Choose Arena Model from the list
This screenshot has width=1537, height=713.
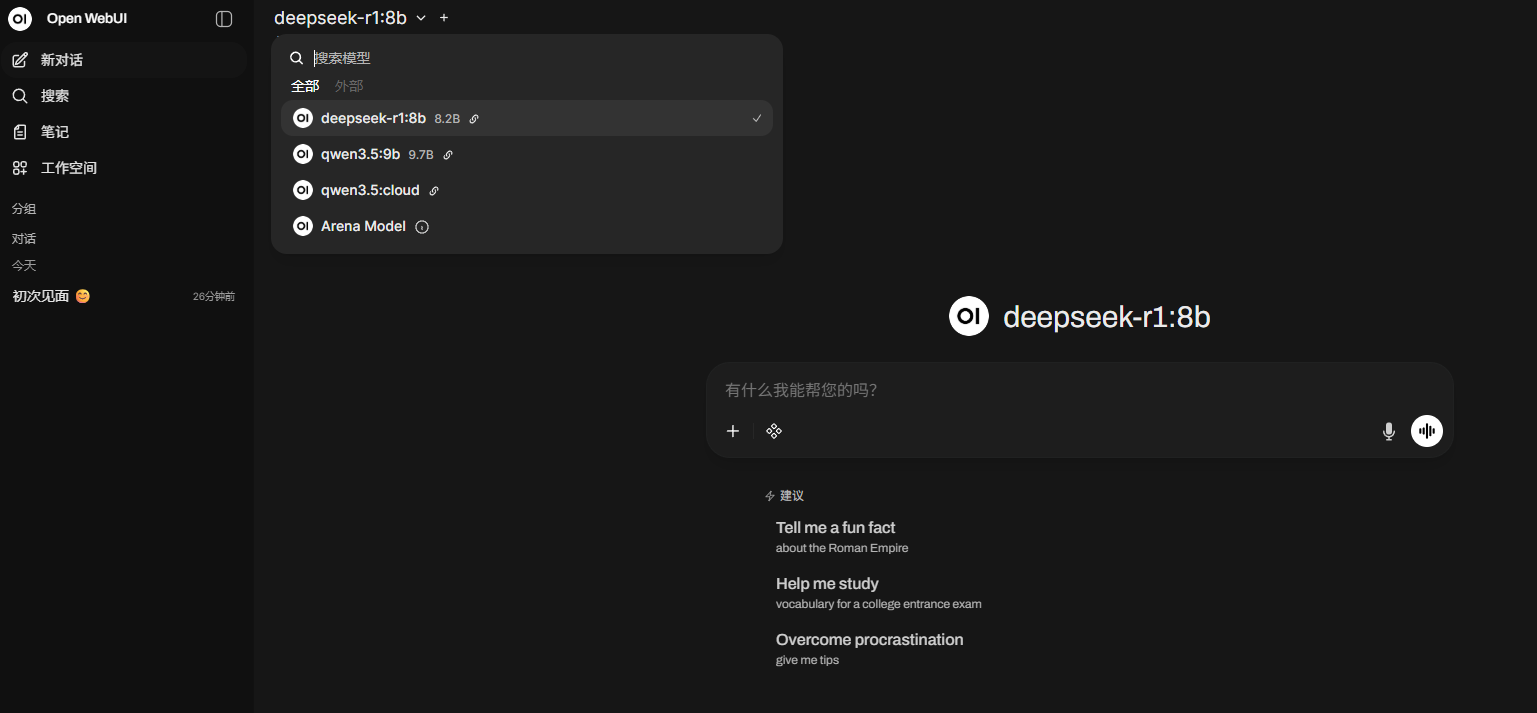[527, 226]
